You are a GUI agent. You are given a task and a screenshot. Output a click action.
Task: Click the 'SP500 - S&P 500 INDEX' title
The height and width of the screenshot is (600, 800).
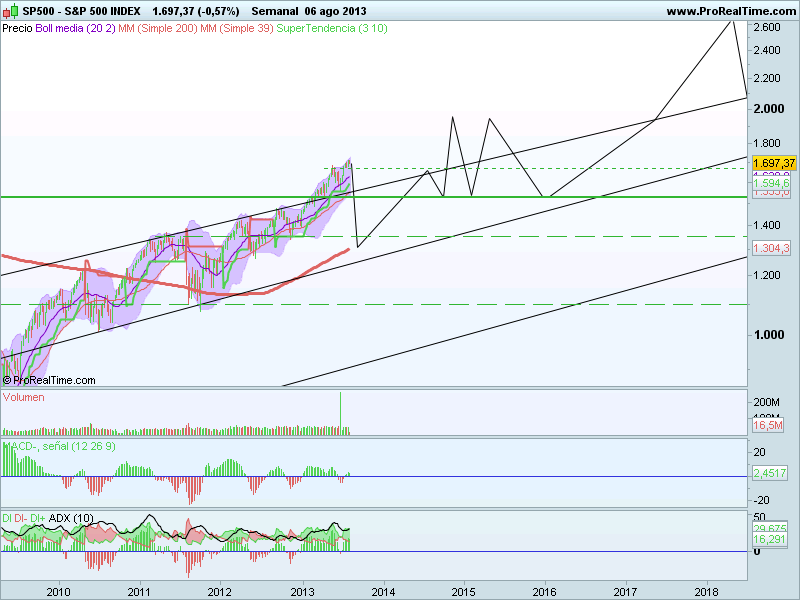coord(81,11)
